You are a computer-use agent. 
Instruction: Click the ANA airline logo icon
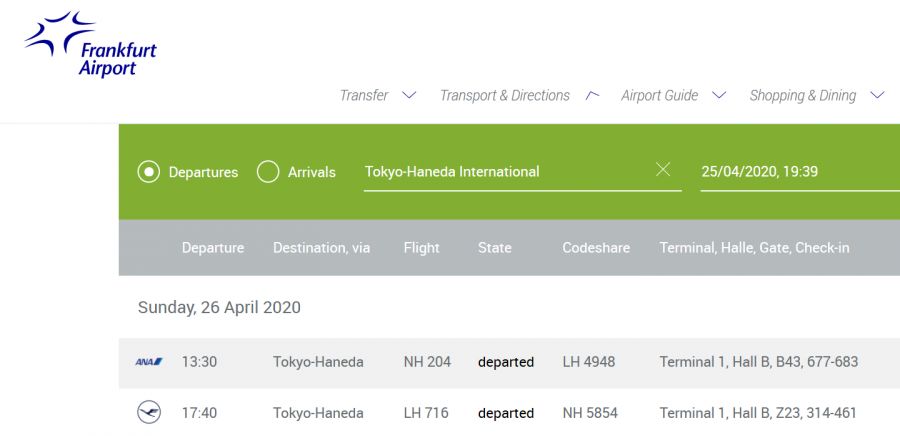[x=149, y=362]
